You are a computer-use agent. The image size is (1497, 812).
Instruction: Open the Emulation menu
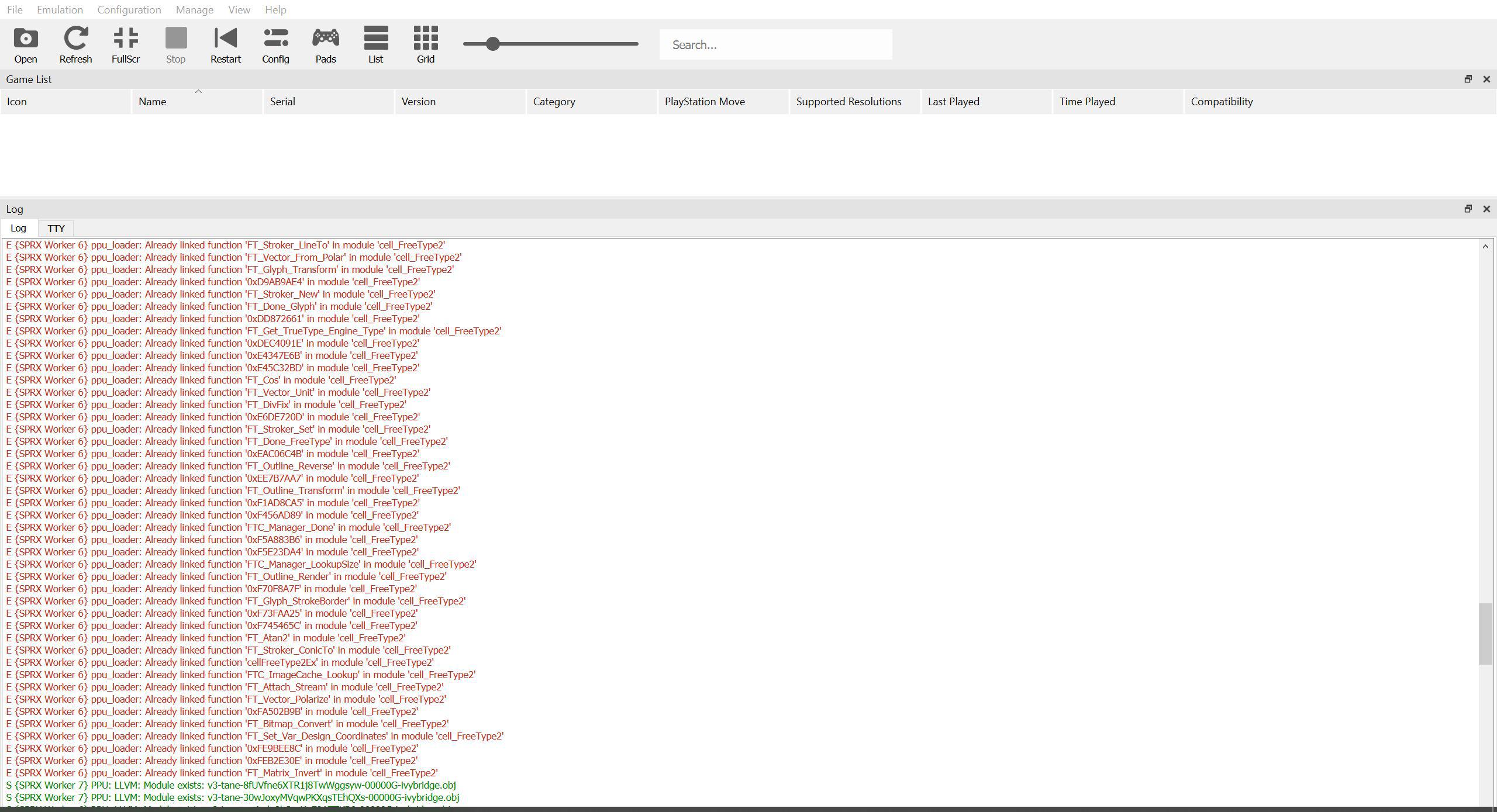pos(60,10)
